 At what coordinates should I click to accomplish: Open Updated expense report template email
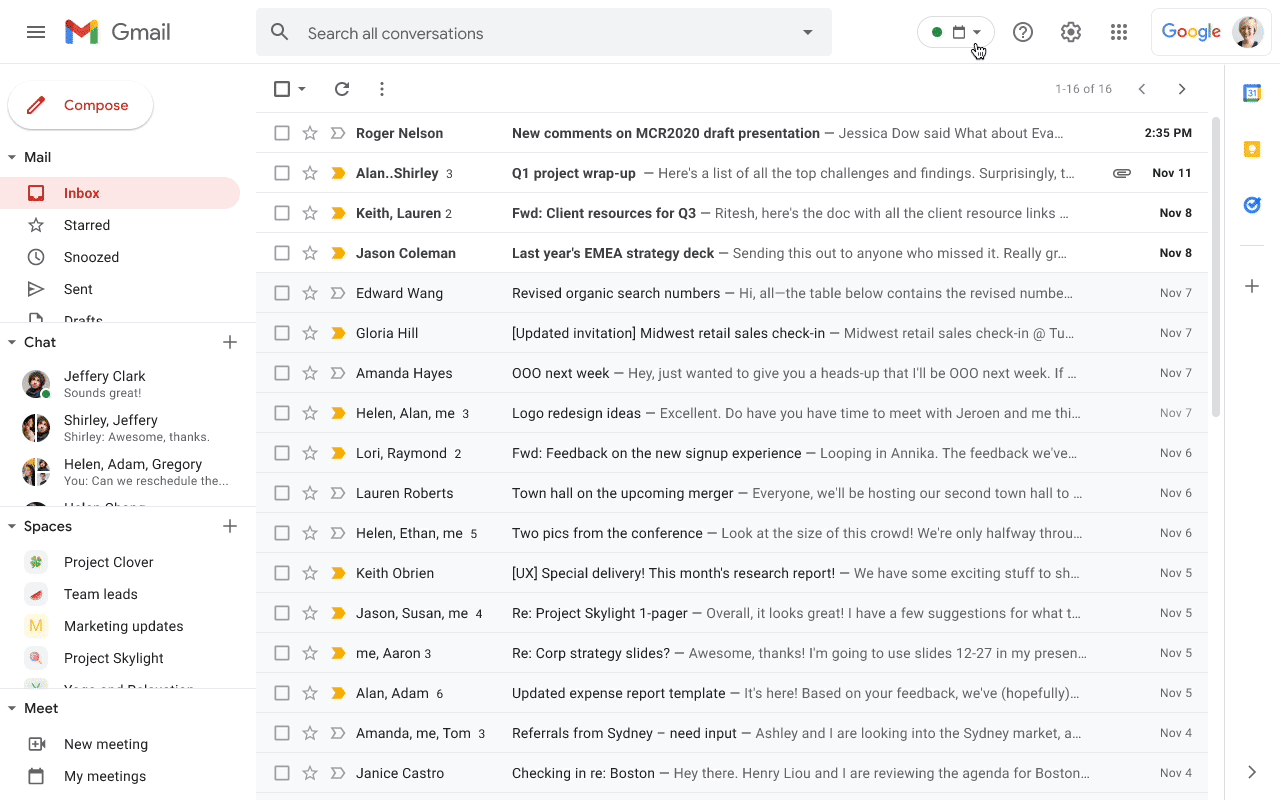pos(732,693)
